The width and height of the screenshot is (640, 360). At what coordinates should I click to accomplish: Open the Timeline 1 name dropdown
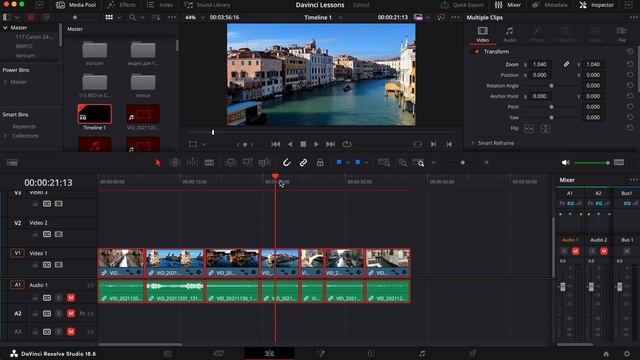tap(340, 18)
